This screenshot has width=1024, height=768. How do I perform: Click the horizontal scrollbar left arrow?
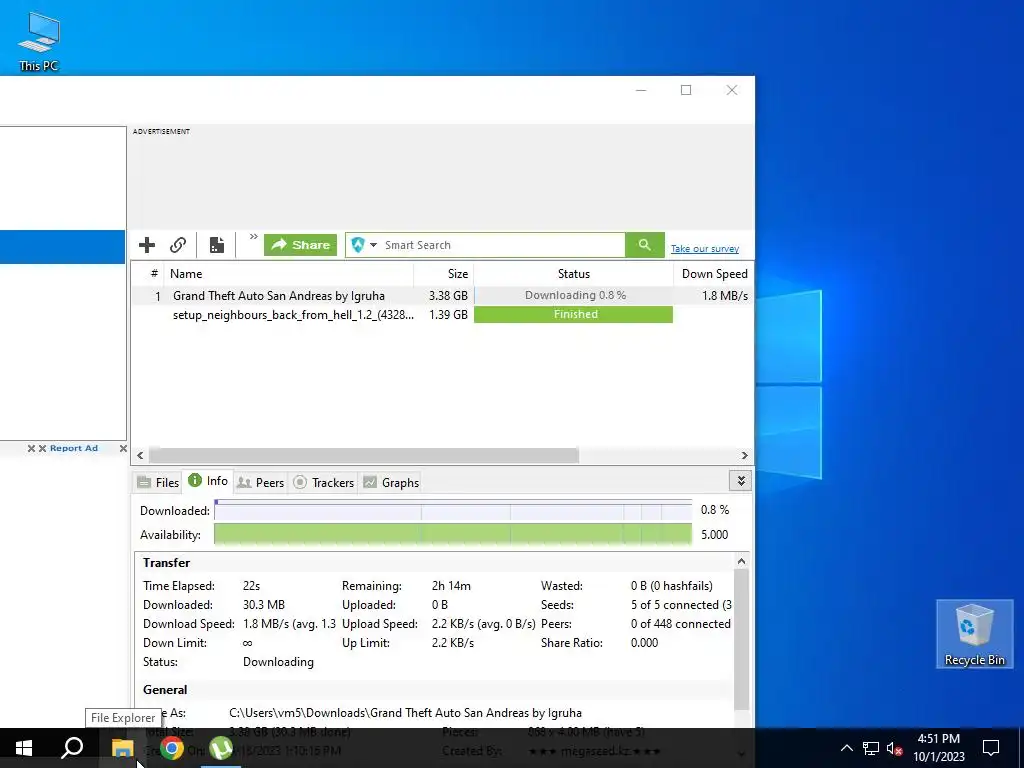pyautogui.click(x=140, y=455)
